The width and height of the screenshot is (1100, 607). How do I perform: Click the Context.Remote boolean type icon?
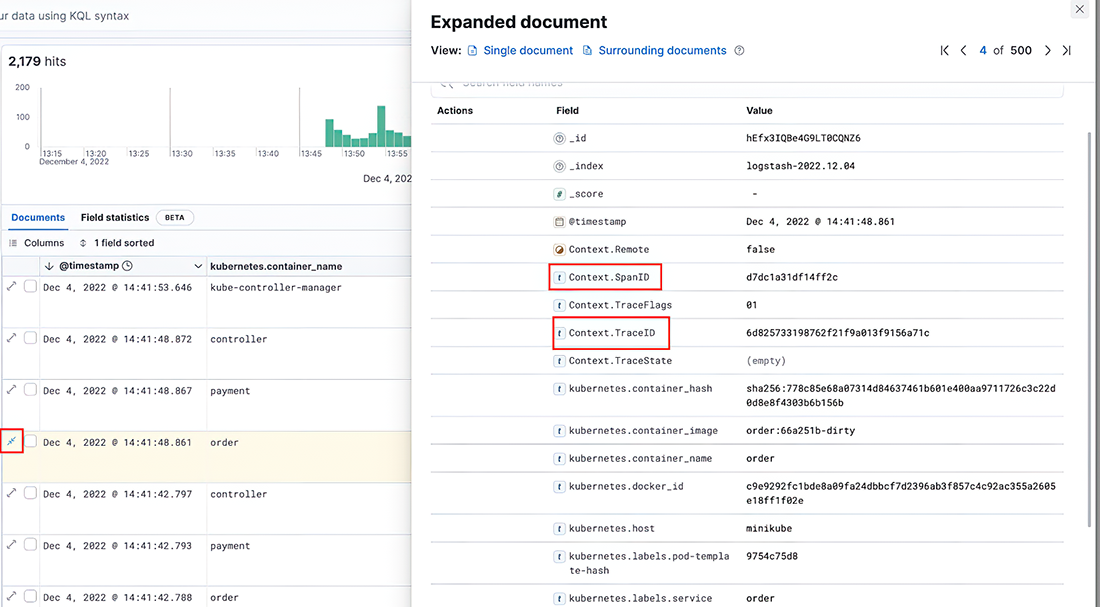[559, 249]
